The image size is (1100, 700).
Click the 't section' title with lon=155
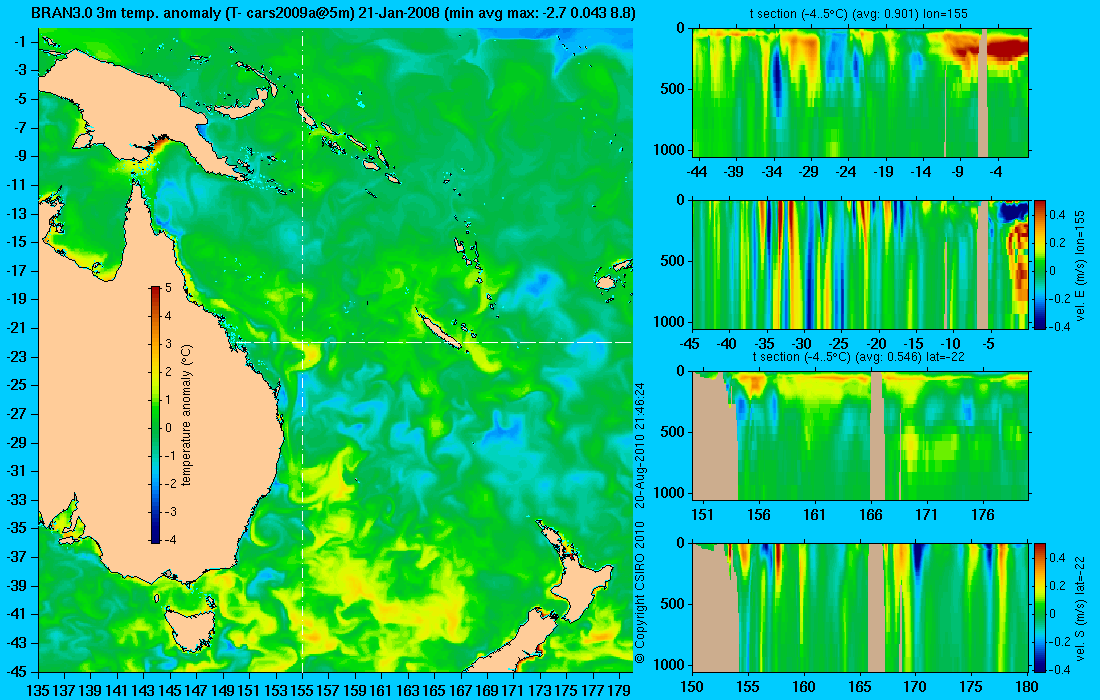coord(861,13)
